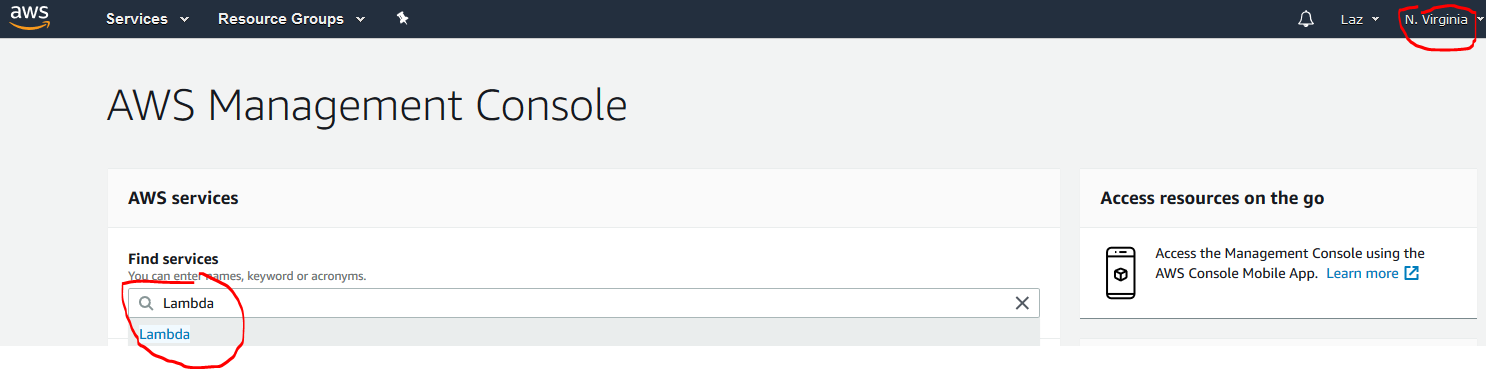Viewport: 1486px width, 369px height.
Task: Open the Laz account menu
Action: [1359, 19]
